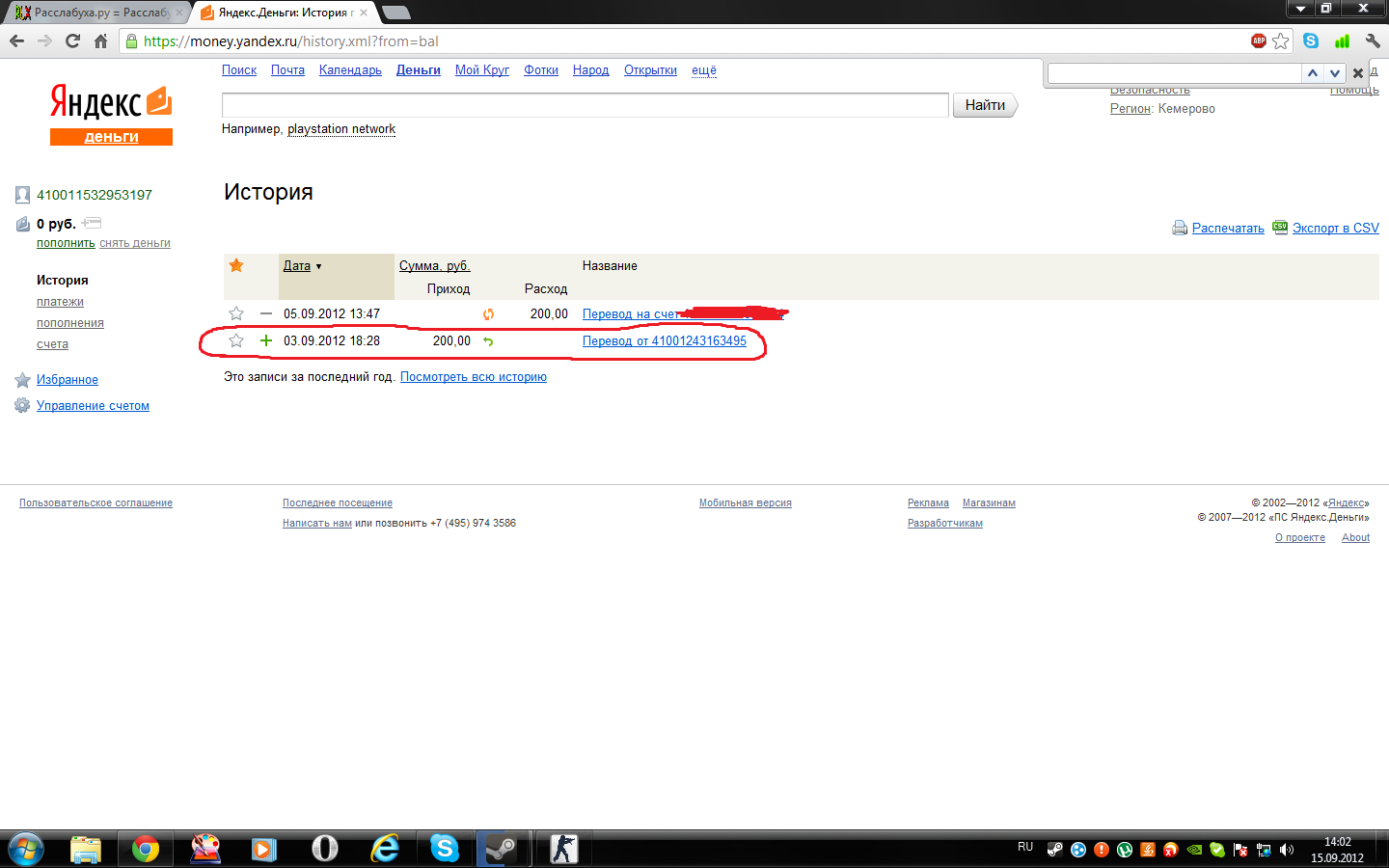
Task: Open the платежи history filter
Action: (60, 302)
